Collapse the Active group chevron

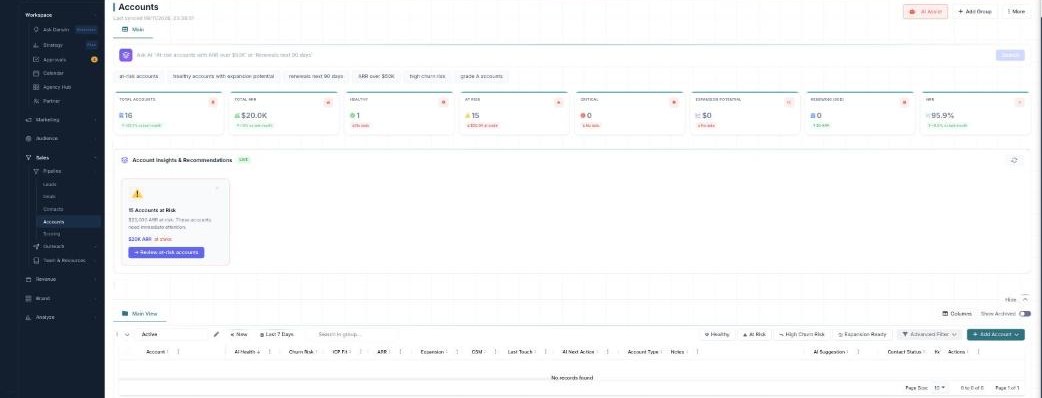126,334
